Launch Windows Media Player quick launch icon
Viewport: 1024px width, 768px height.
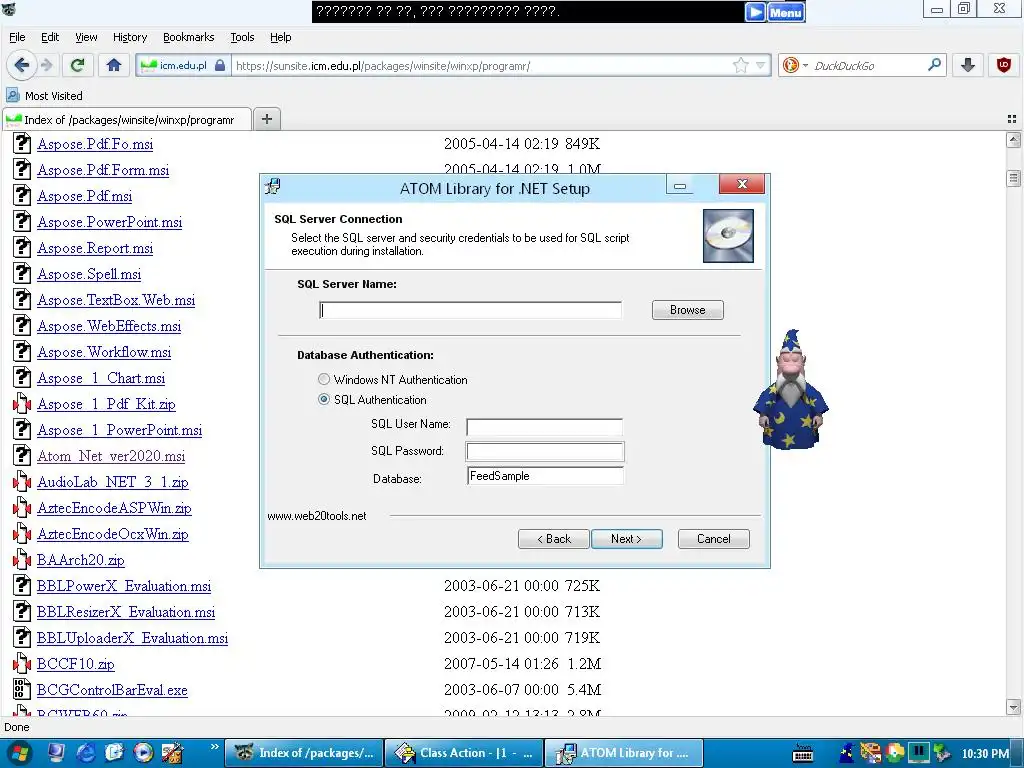(x=143, y=753)
